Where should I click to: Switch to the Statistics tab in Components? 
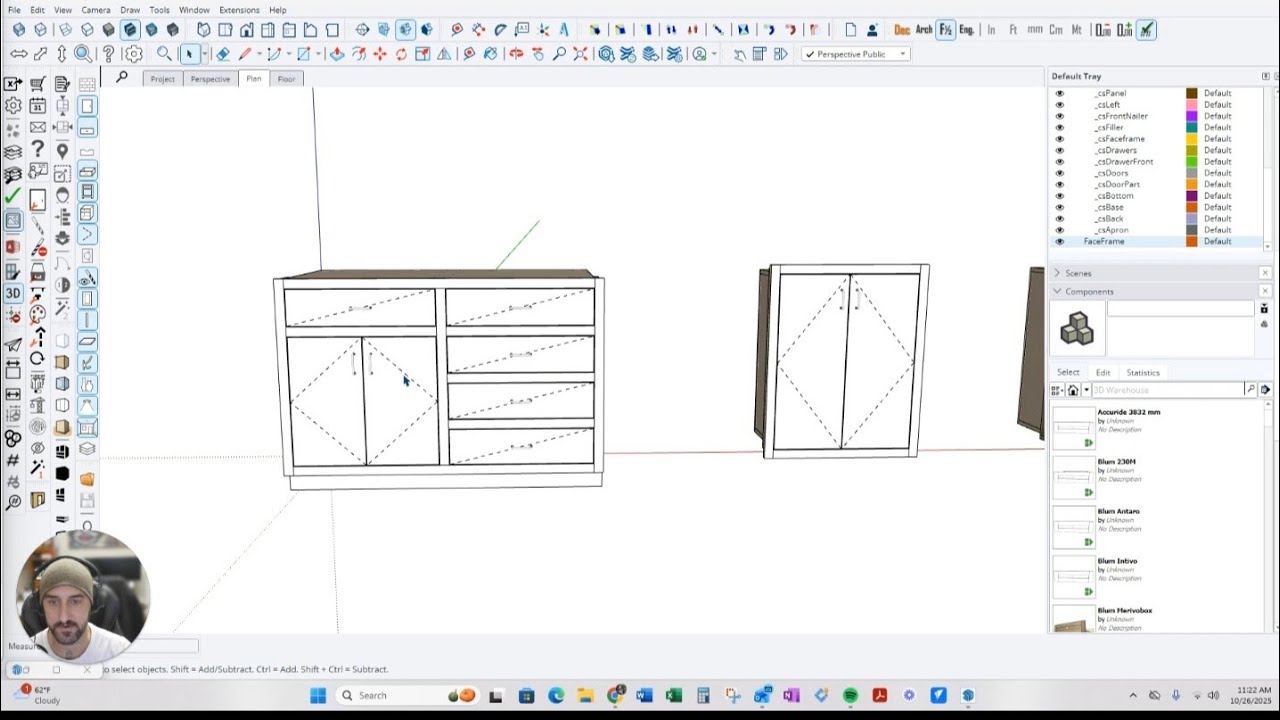coord(1143,372)
